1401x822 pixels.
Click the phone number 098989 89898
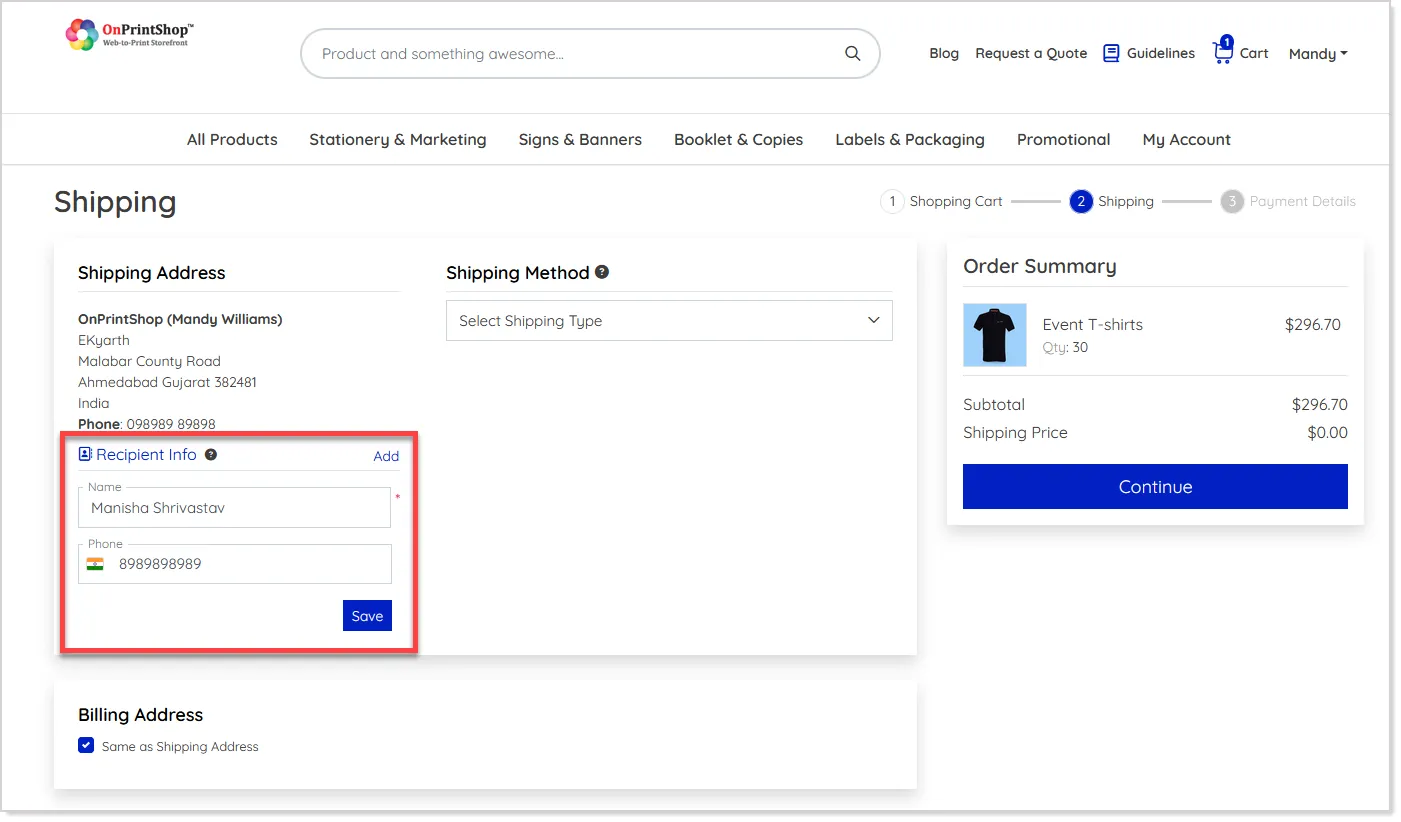(171, 424)
